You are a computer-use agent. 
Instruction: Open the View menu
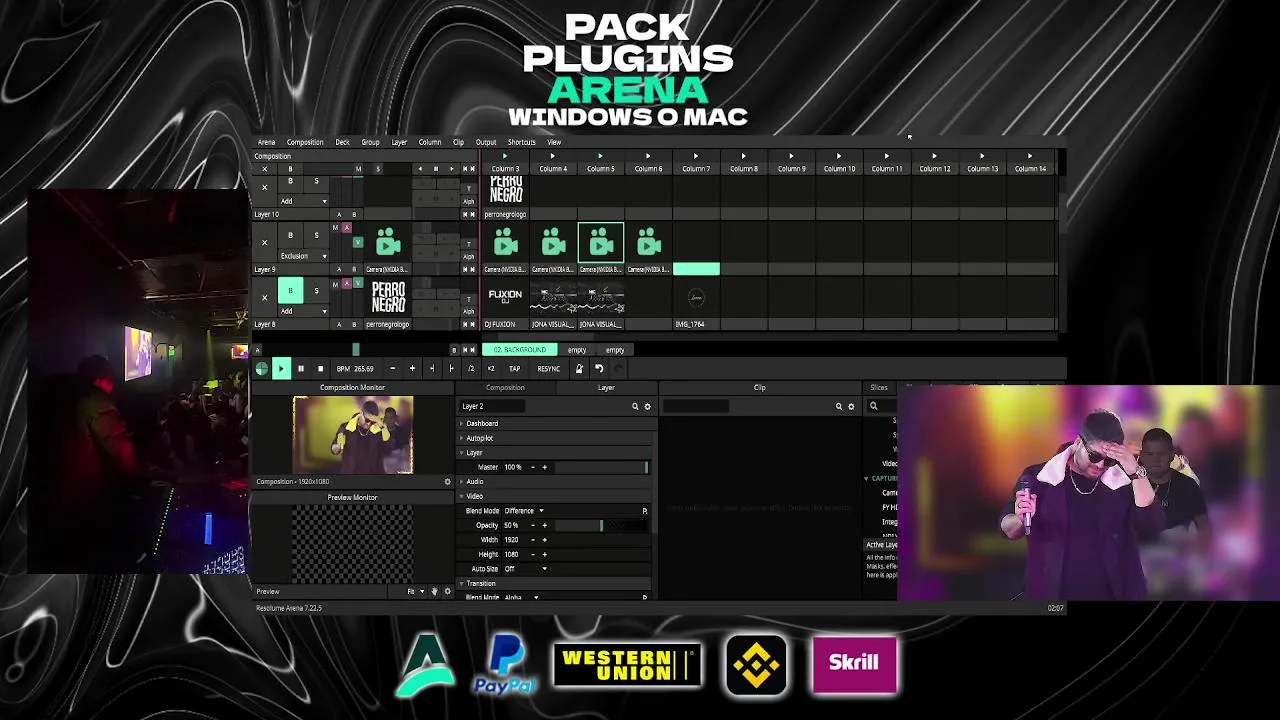pos(554,142)
